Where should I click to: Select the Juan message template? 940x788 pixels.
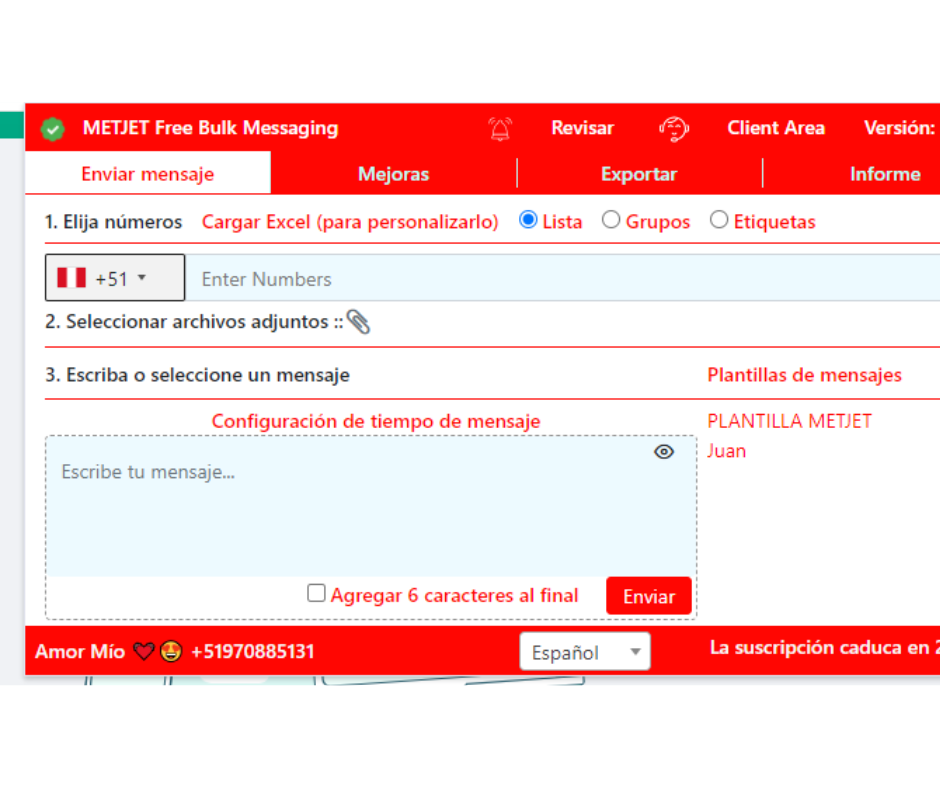pyautogui.click(x=727, y=451)
